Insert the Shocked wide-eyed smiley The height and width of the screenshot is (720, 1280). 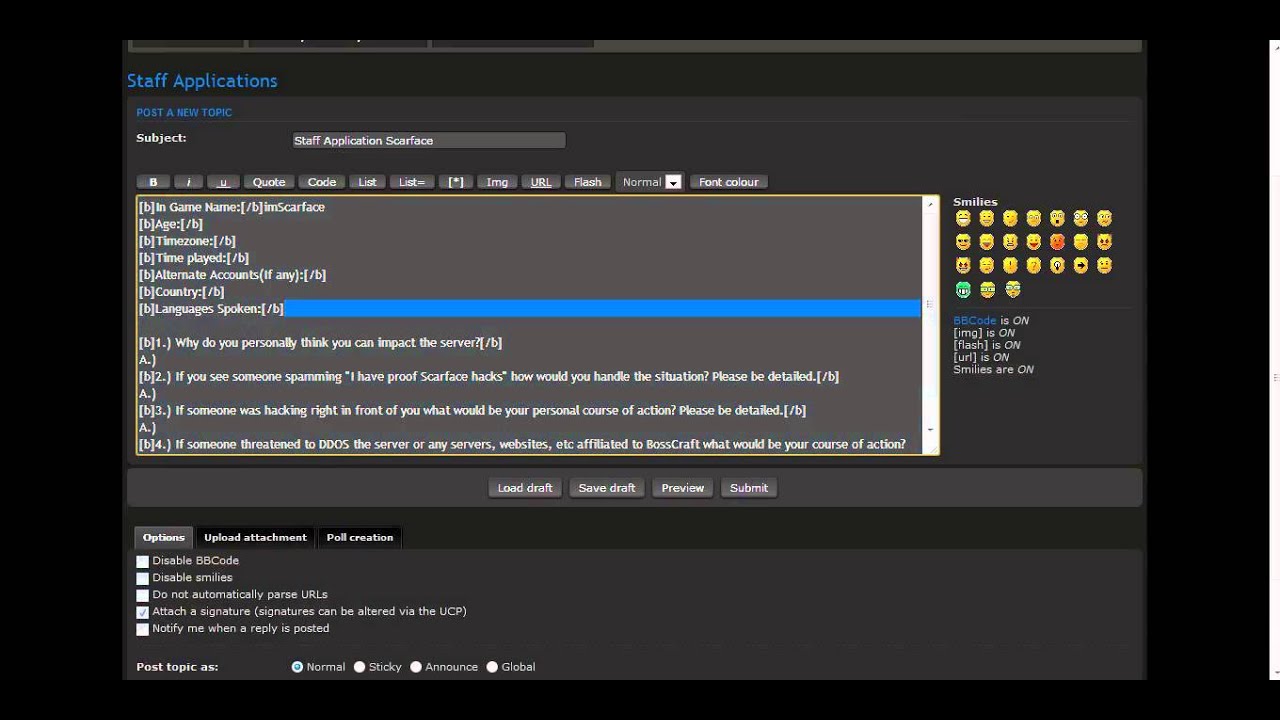tap(1081, 218)
